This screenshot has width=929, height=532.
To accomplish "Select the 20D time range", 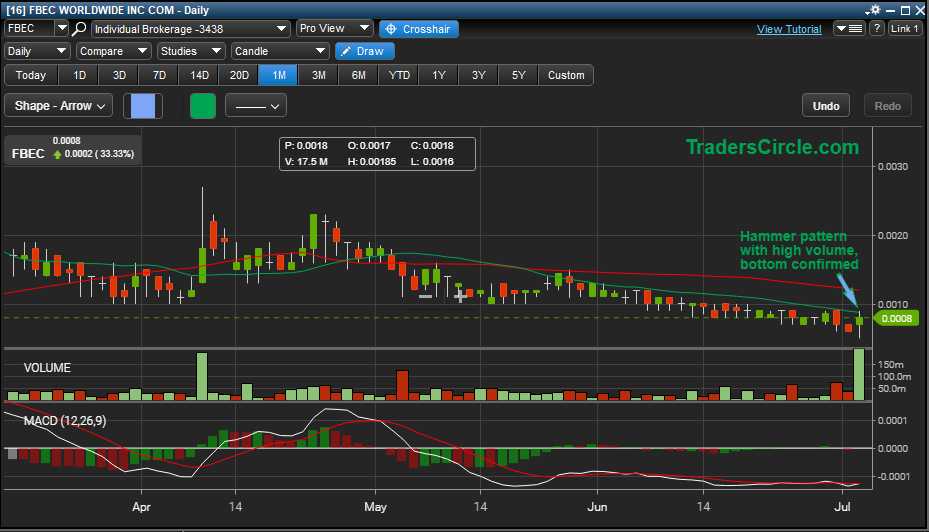I will pyautogui.click(x=239, y=75).
